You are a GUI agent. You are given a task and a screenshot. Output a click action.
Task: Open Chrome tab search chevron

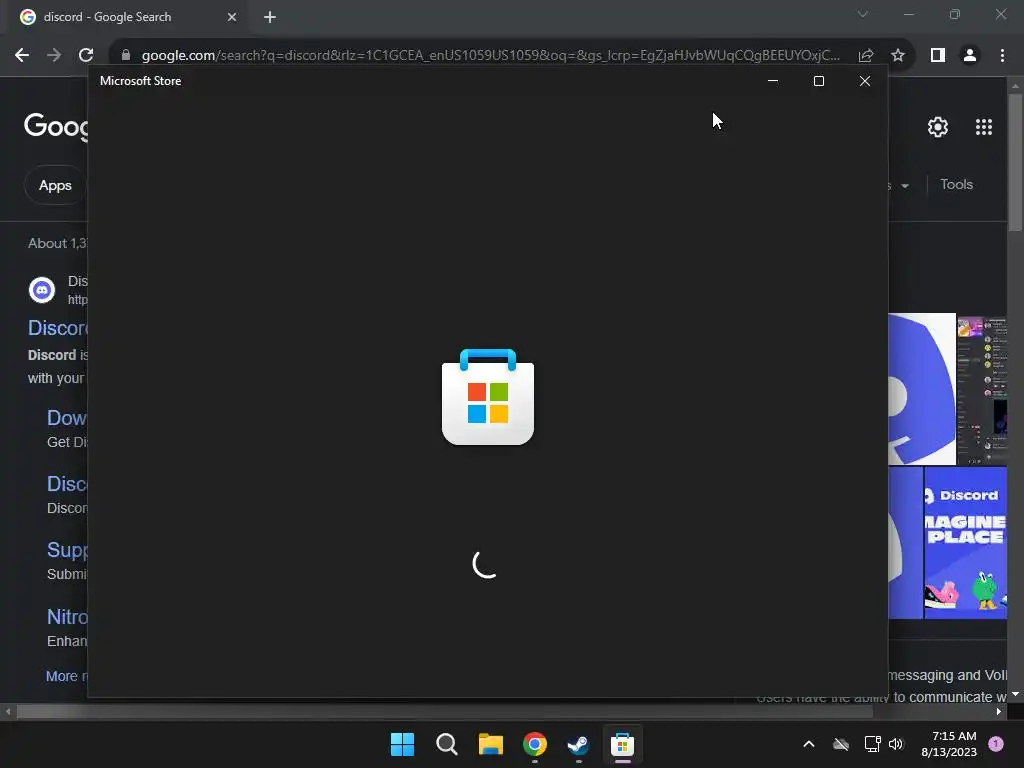863,14
